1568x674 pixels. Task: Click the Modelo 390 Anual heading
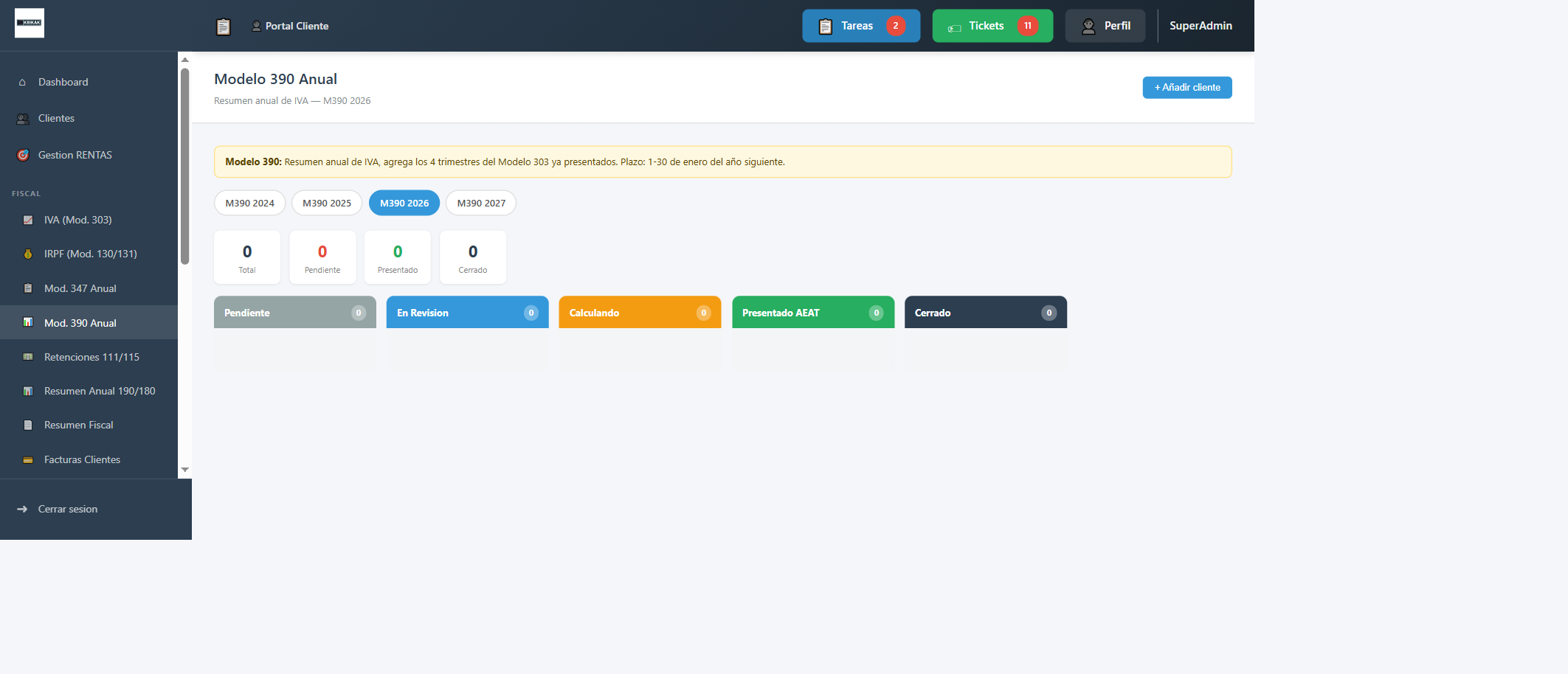point(275,79)
